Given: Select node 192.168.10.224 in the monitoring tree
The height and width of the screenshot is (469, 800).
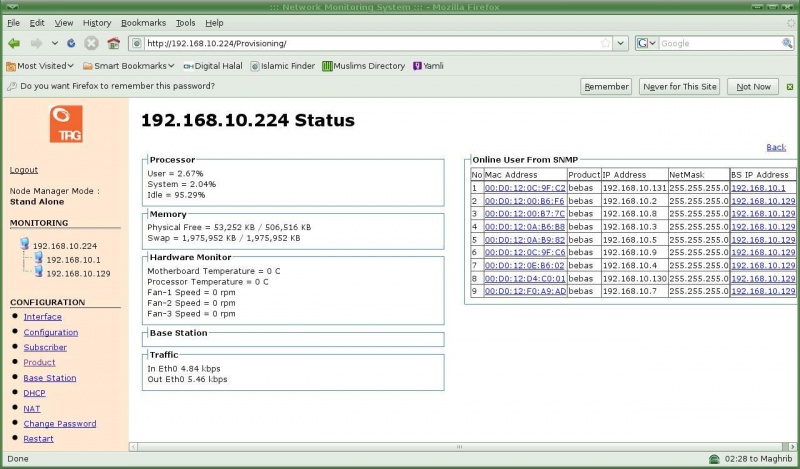Looking at the screenshot, I should tap(64, 245).
